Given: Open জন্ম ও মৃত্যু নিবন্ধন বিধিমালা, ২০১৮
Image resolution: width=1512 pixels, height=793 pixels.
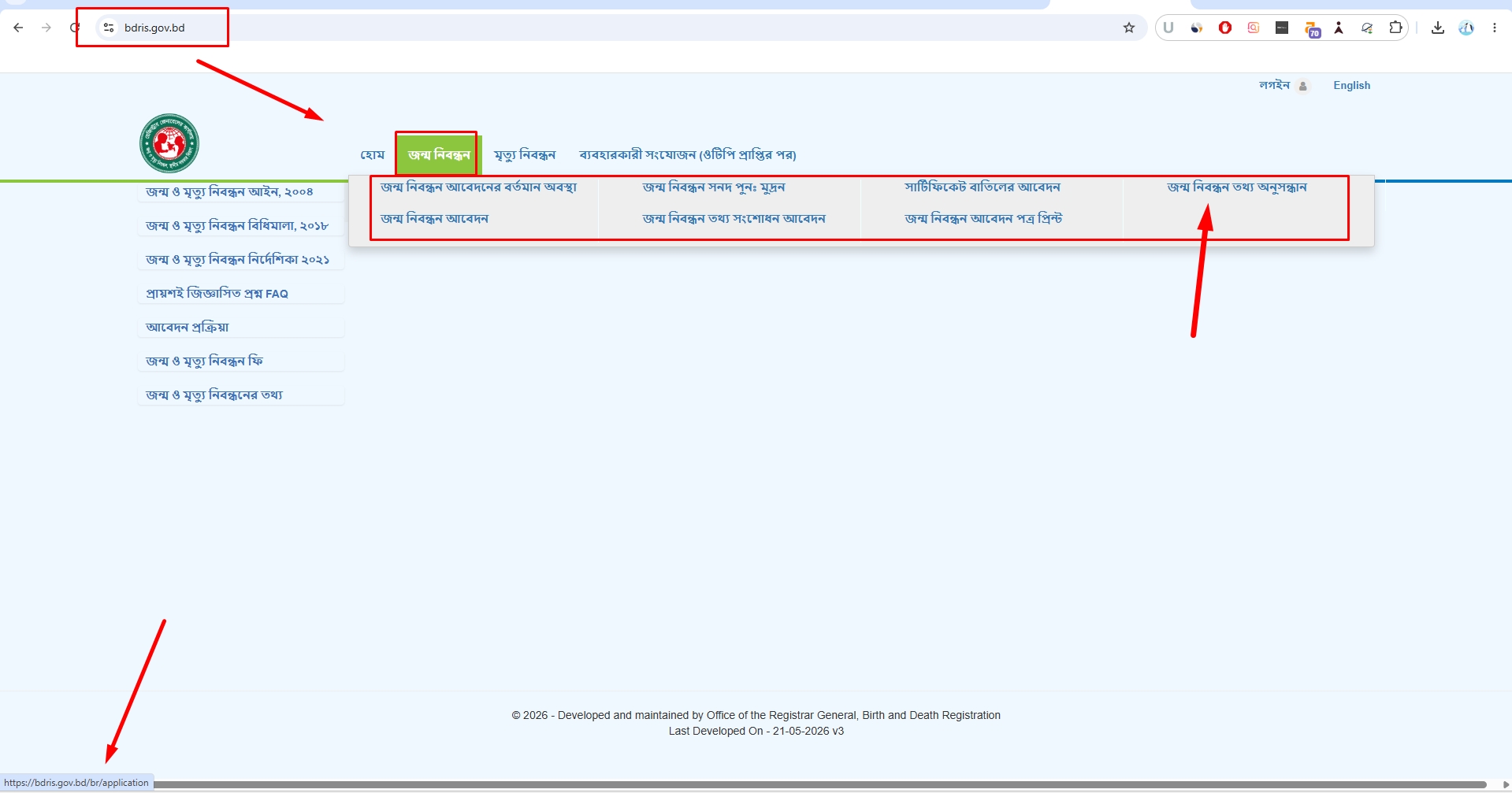Looking at the screenshot, I should pyautogui.click(x=237, y=225).
